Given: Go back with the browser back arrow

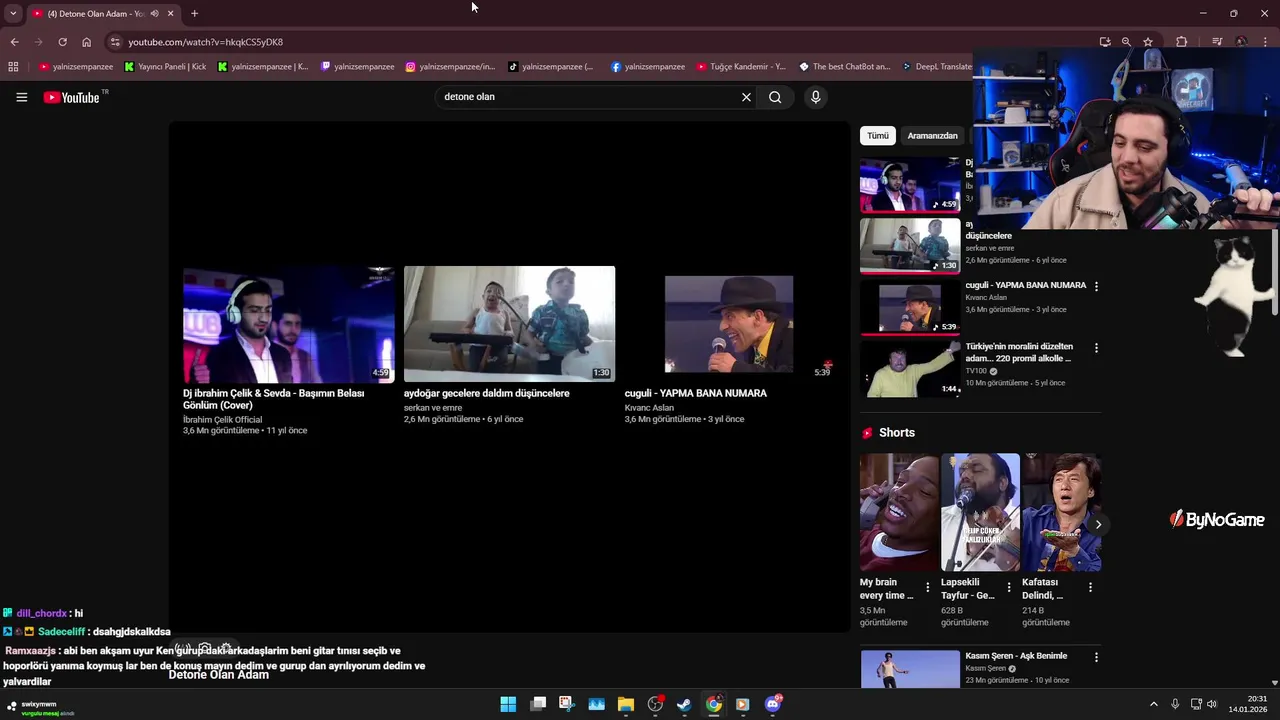Looking at the screenshot, I should pyautogui.click(x=14, y=42).
